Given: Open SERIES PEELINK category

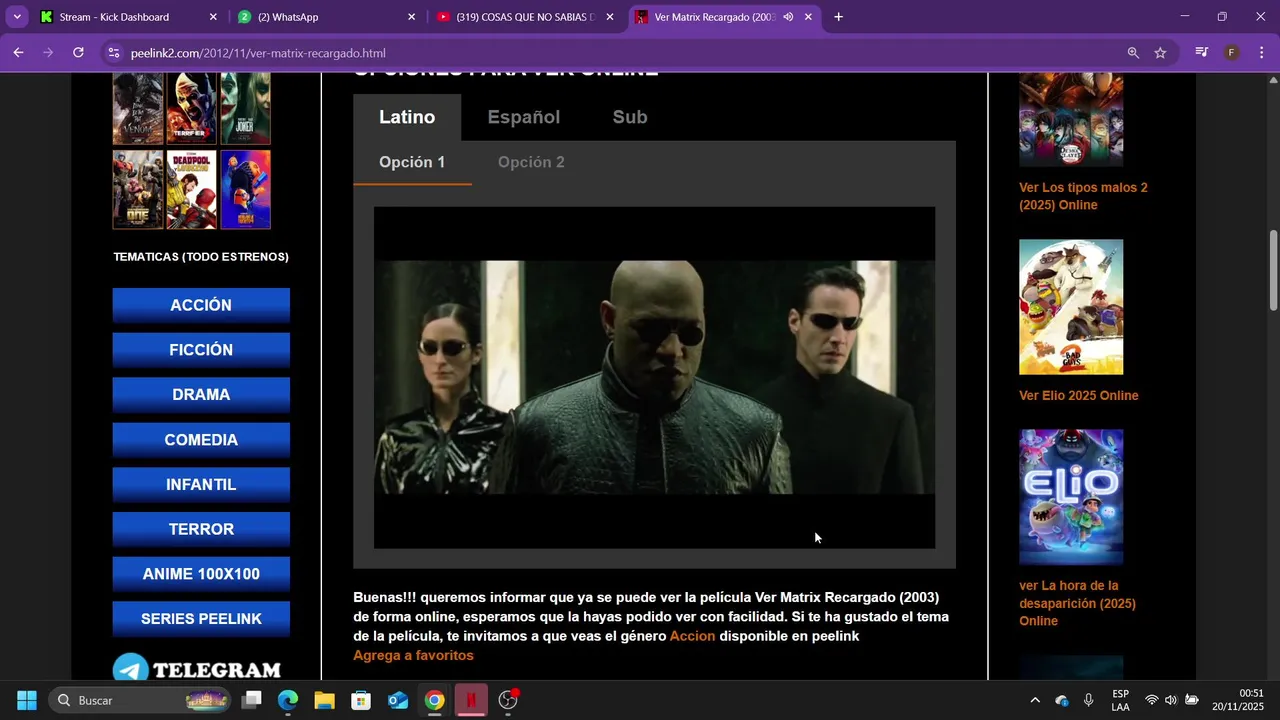Looking at the screenshot, I should pos(201,619).
